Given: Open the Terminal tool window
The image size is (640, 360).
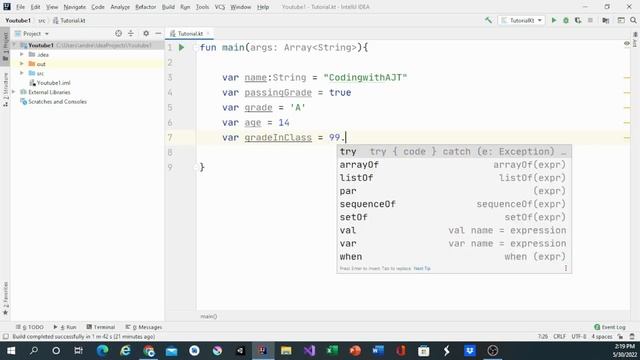Looking at the screenshot, I should pyautogui.click(x=101, y=327).
